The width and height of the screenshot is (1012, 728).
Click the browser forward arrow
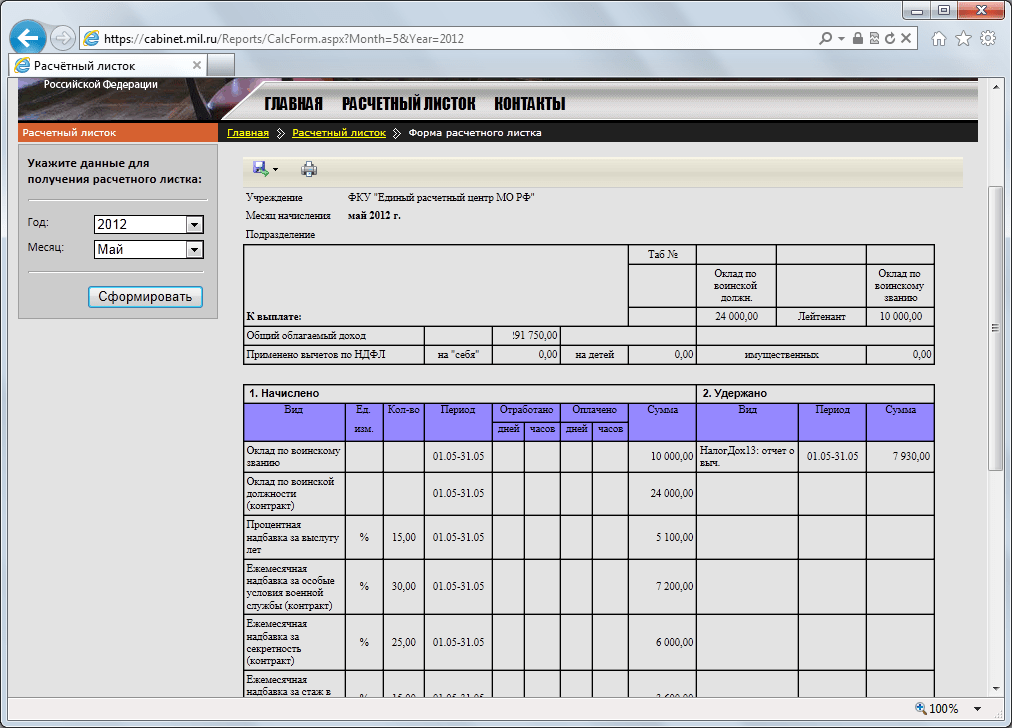click(63, 38)
